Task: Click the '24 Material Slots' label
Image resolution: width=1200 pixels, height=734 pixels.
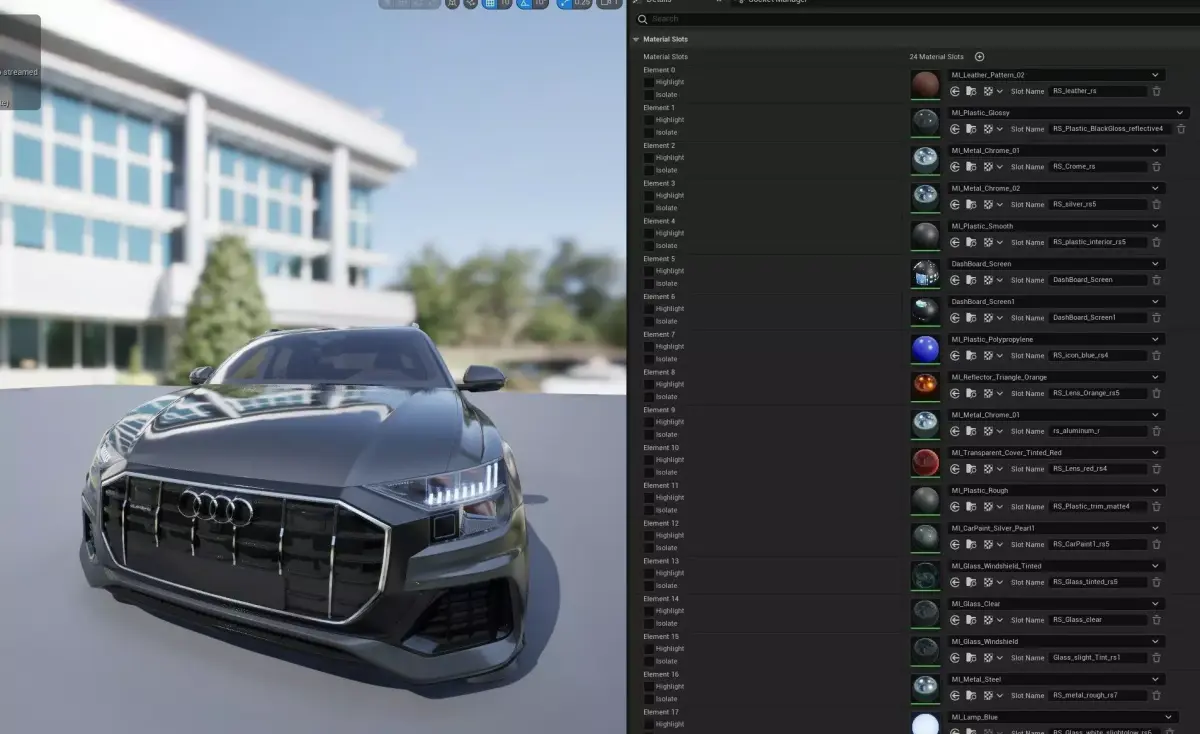Action: point(937,57)
